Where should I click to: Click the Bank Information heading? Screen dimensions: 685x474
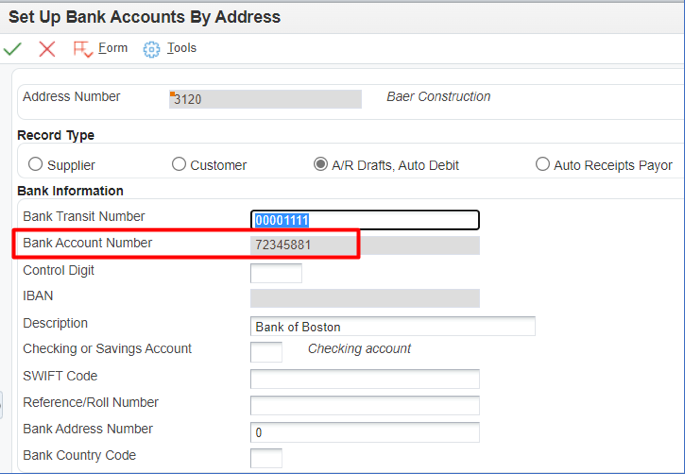coord(70,191)
